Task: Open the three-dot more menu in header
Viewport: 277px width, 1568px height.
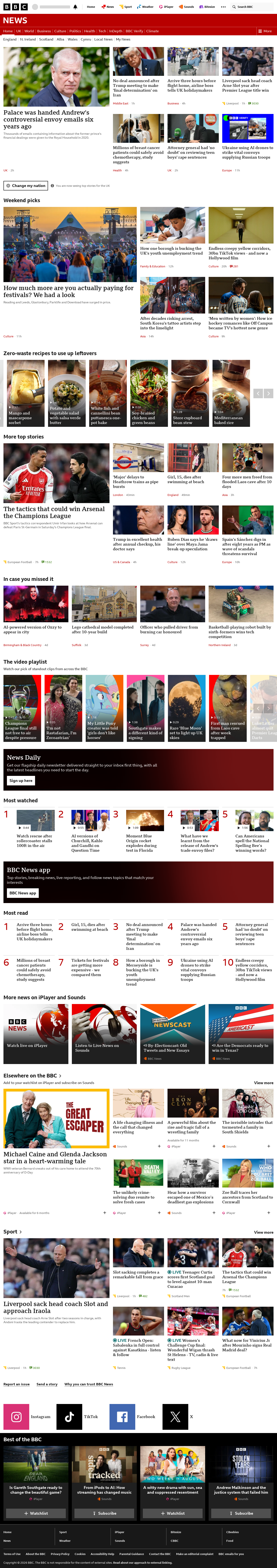Action: (223, 7)
